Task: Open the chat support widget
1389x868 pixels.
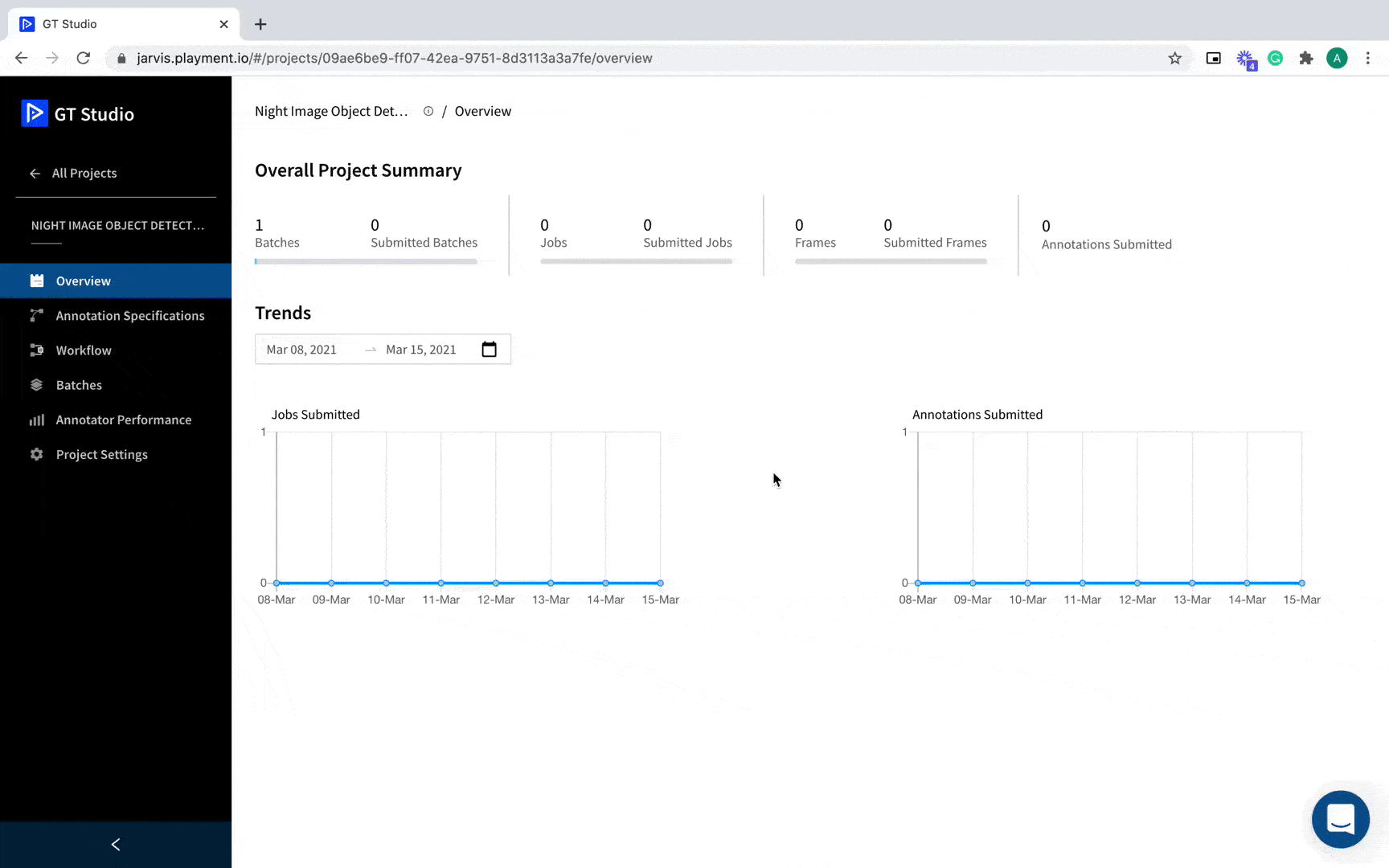Action: [x=1340, y=819]
